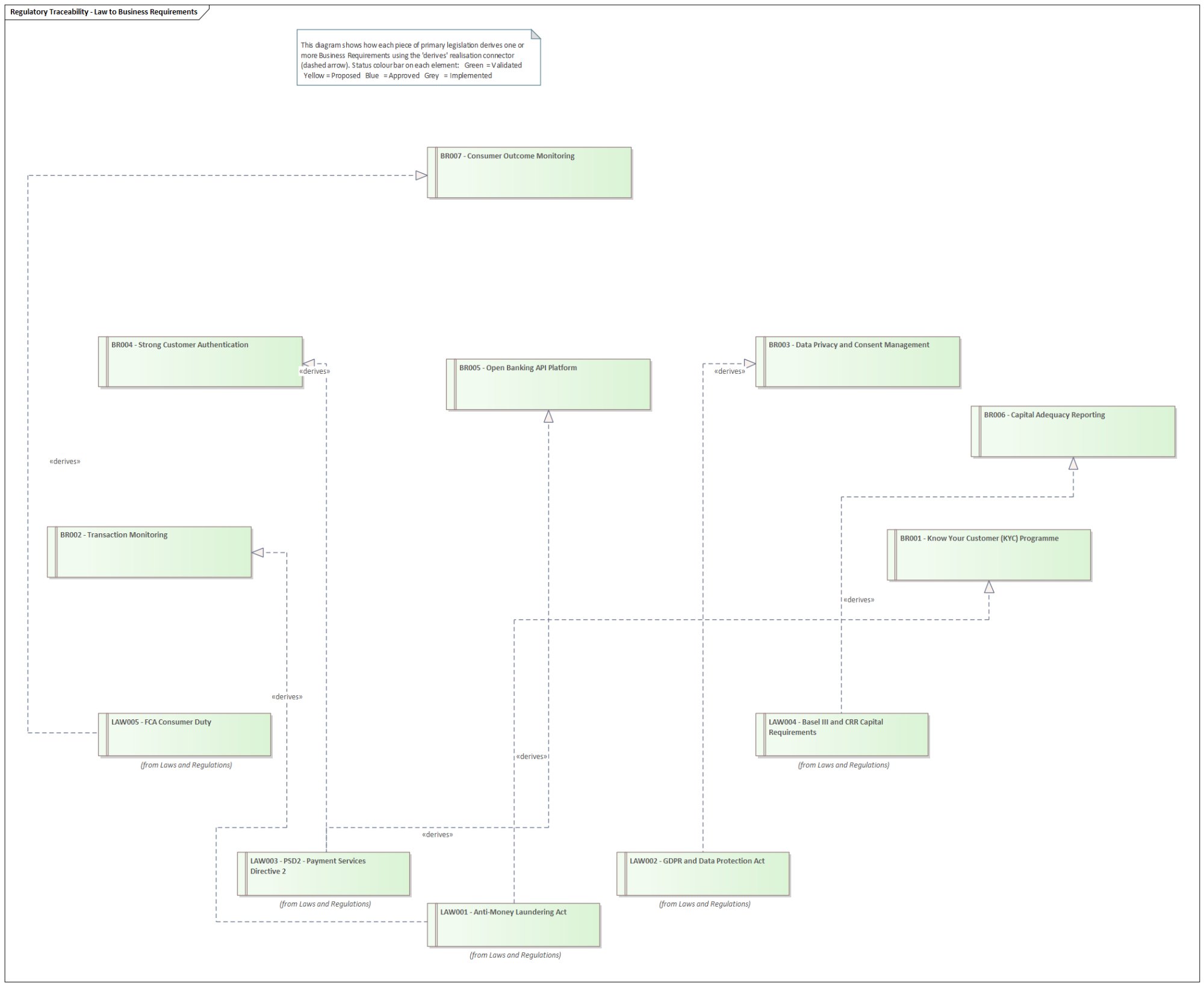Screen dimensions: 1204x986
Task: Select BR006 Capital Adequacy Reporting requirement
Action: click(x=1073, y=432)
